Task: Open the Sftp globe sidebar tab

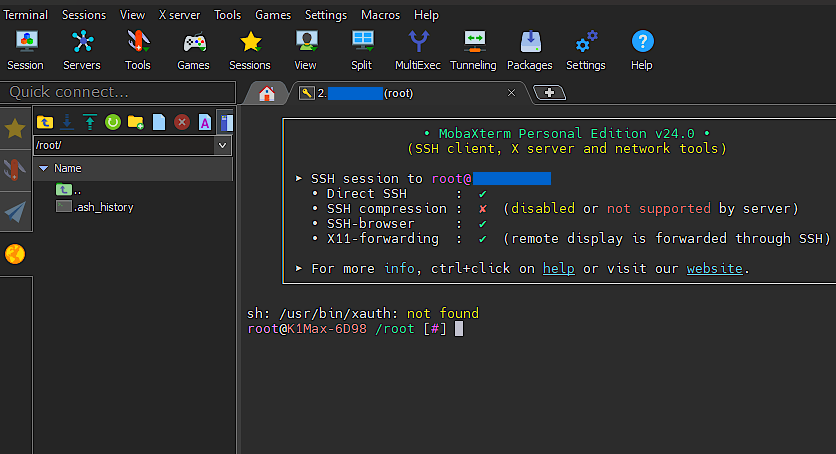Action: [15, 254]
